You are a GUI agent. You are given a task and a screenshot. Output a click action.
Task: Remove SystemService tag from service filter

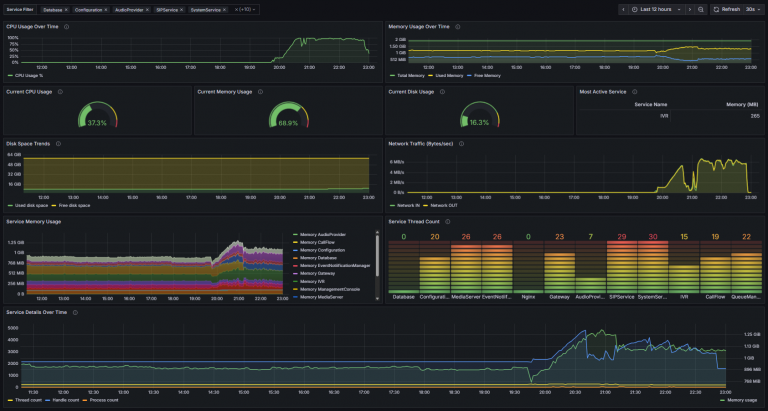coord(224,10)
